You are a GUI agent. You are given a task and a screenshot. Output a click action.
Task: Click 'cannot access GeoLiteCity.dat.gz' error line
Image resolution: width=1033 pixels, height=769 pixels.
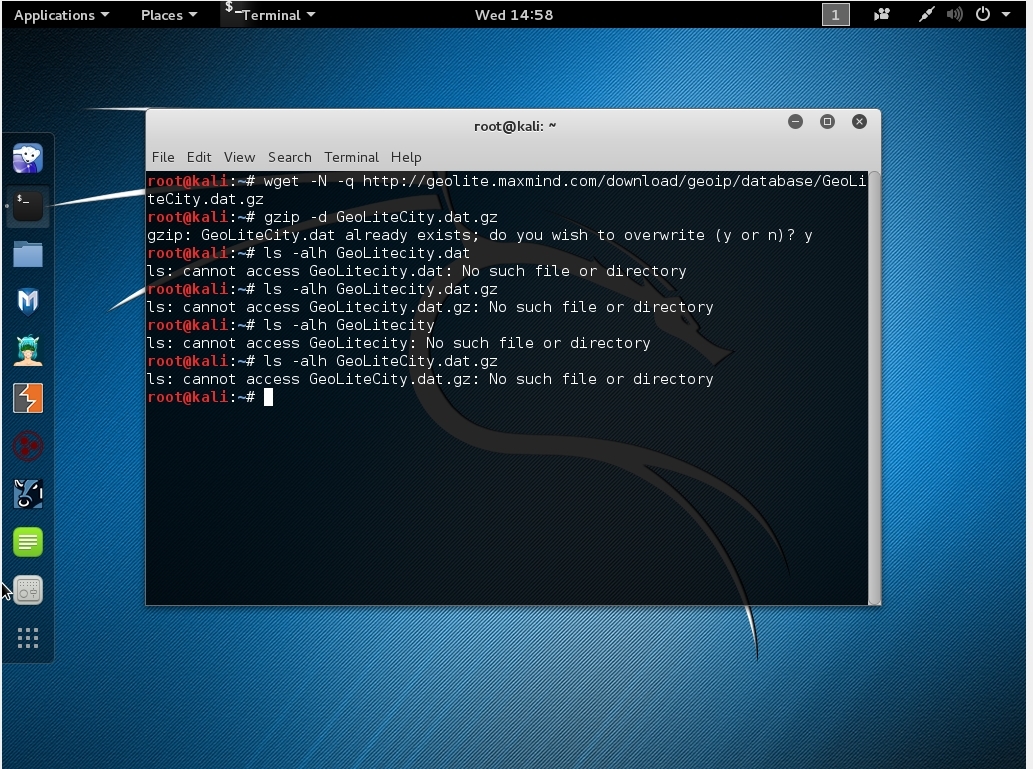pos(430,379)
